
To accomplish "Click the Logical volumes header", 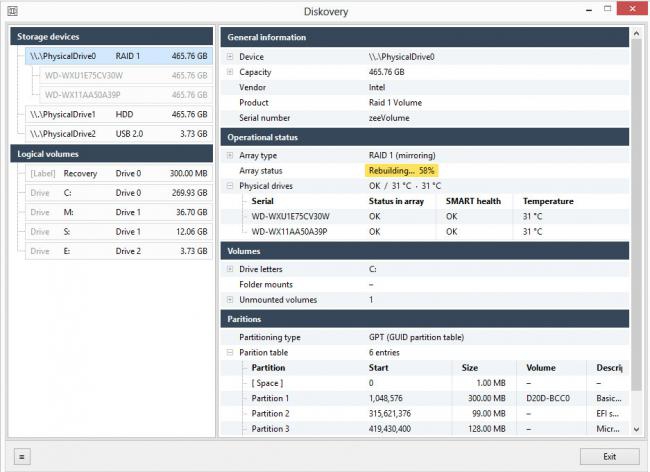I will [112, 154].
